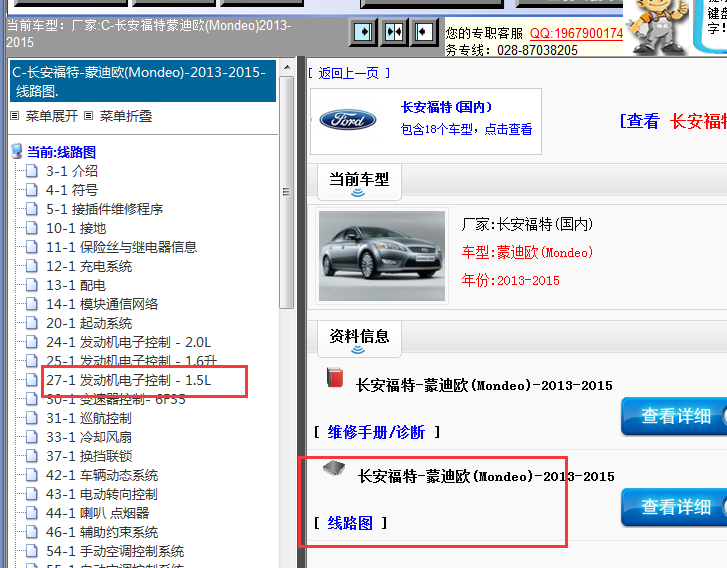Open tree item 11-1 保险丝与继电器信息
The image size is (727, 568).
tap(121, 247)
